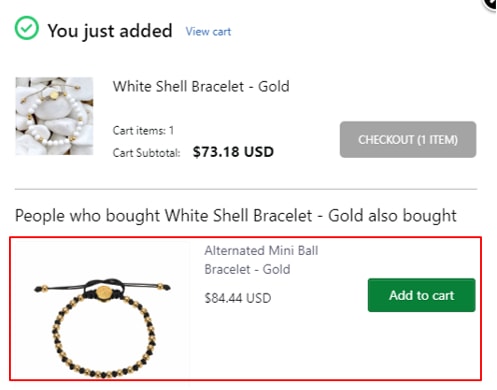Click the $84.44 USD price text
Screen dimensions: 497x390
[238, 298]
